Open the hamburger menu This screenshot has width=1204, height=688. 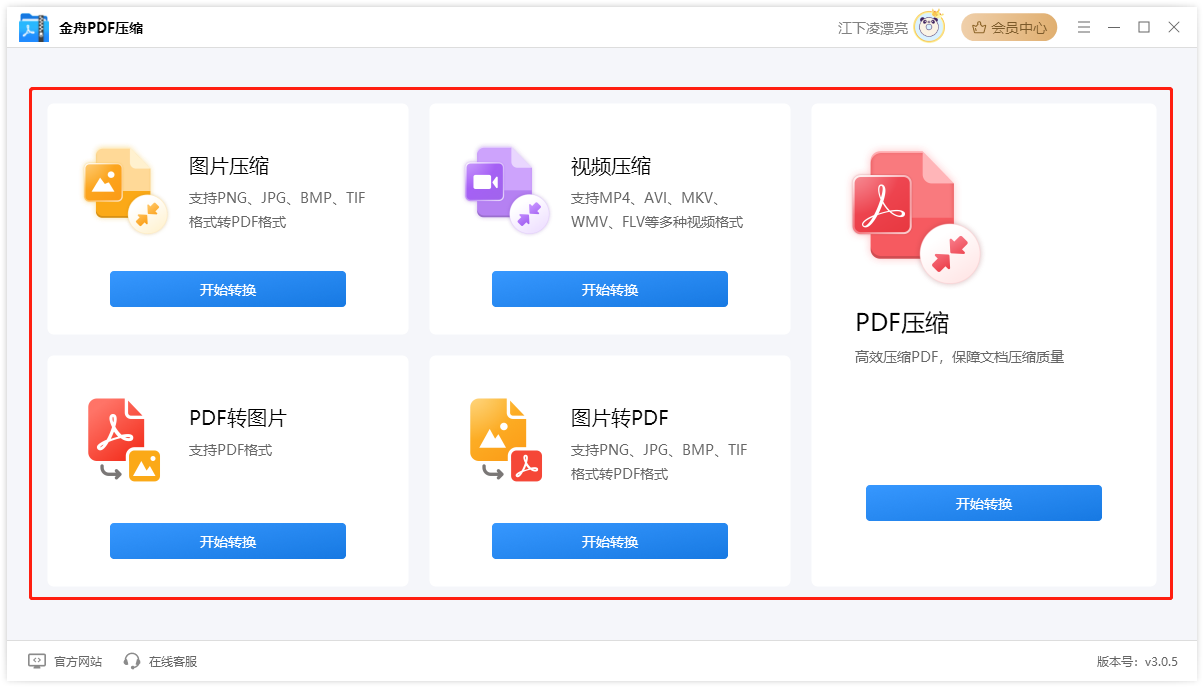click(1084, 27)
